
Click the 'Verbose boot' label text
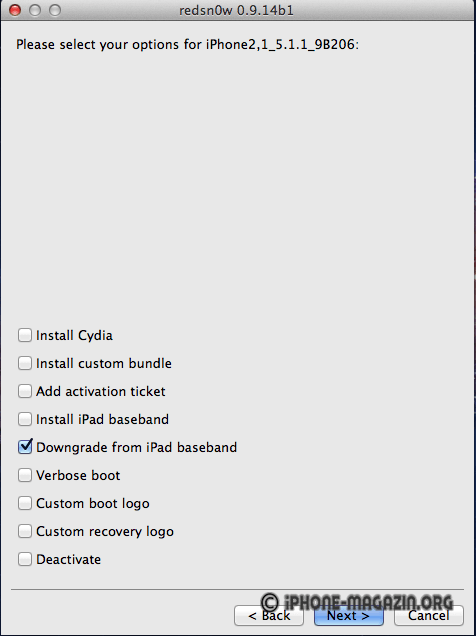click(78, 475)
